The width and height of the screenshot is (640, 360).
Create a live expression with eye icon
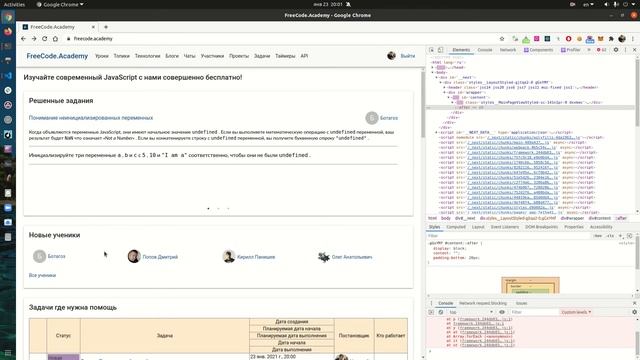(502, 312)
